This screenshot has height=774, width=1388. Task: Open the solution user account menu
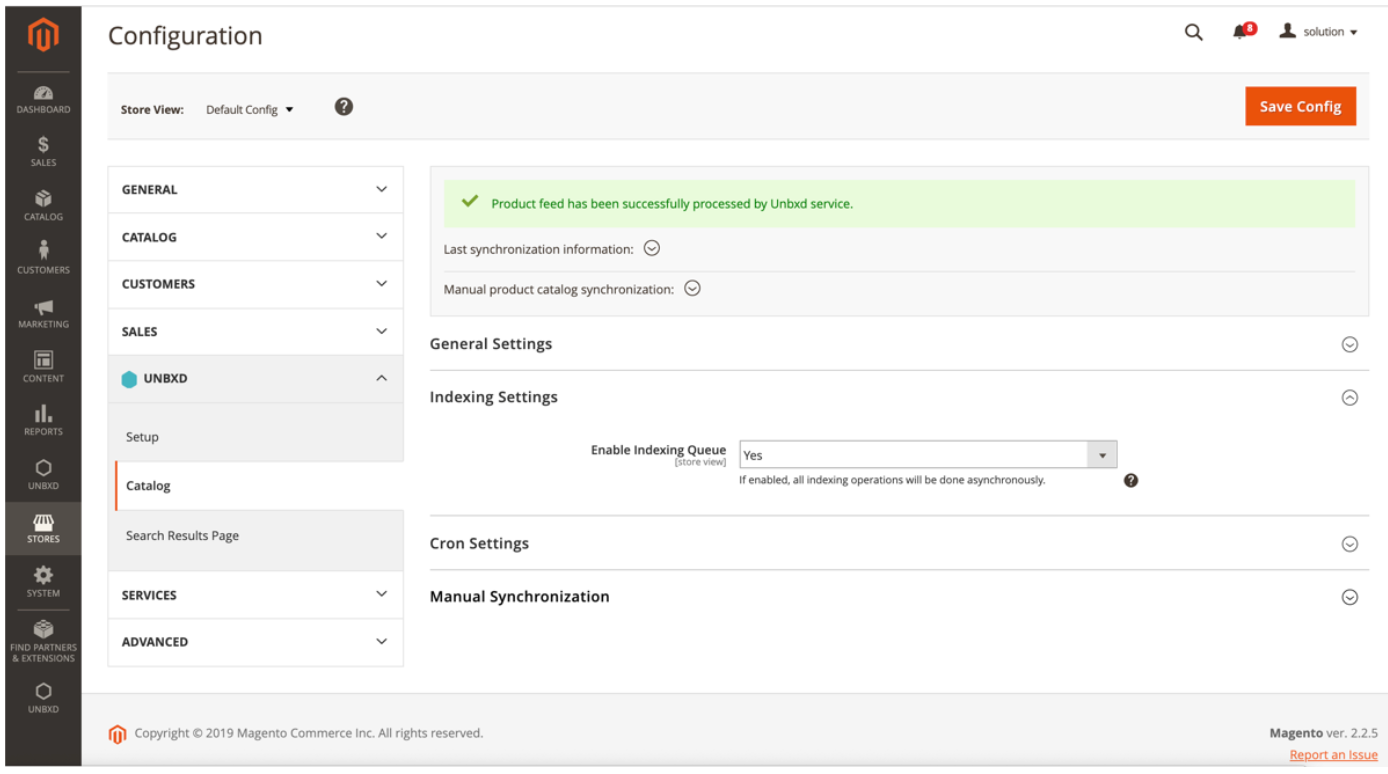point(1318,32)
